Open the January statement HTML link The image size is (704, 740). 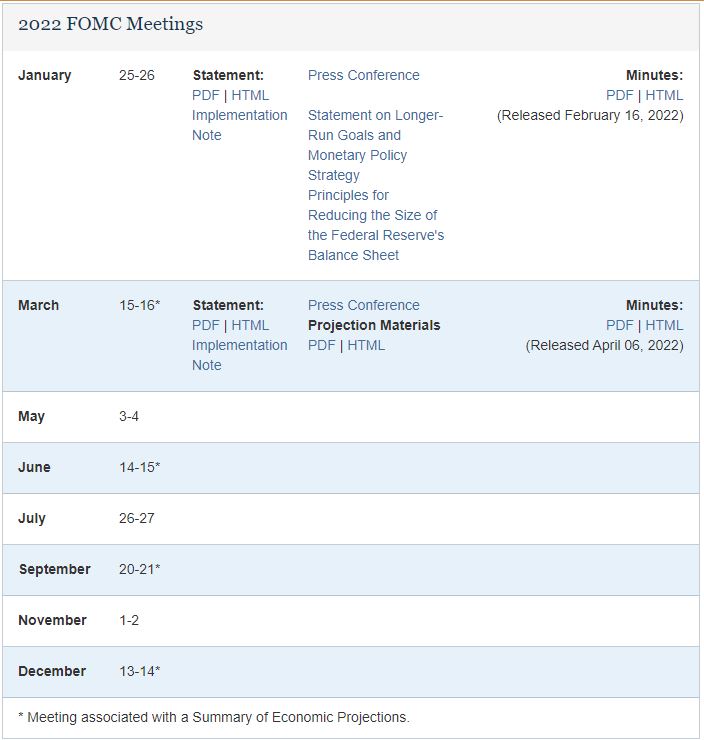coord(250,95)
